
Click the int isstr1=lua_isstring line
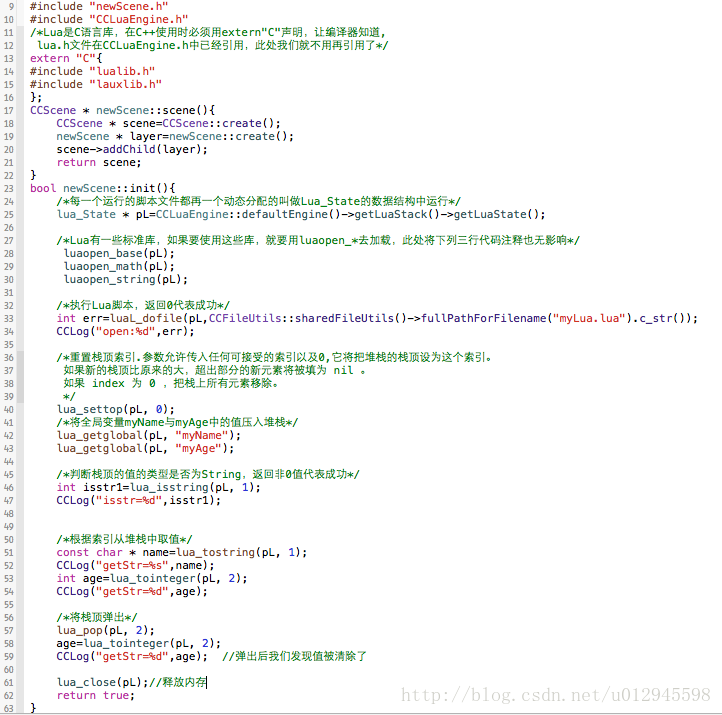(x=158, y=488)
